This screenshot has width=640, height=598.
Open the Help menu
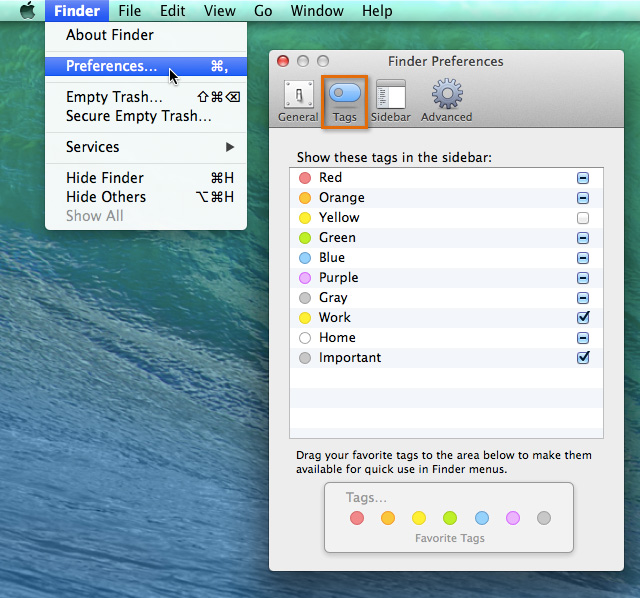[x=377, y=11]
